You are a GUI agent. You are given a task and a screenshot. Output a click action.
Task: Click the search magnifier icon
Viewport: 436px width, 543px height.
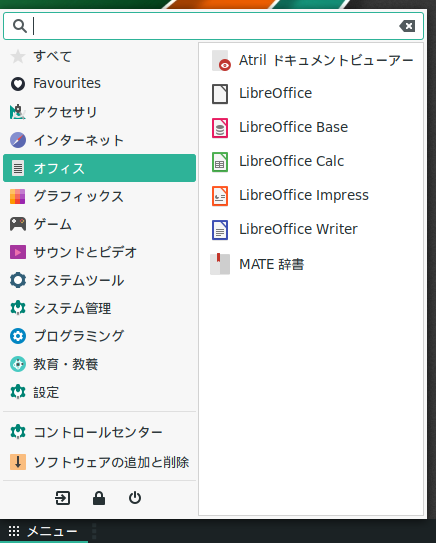[20, 26]
